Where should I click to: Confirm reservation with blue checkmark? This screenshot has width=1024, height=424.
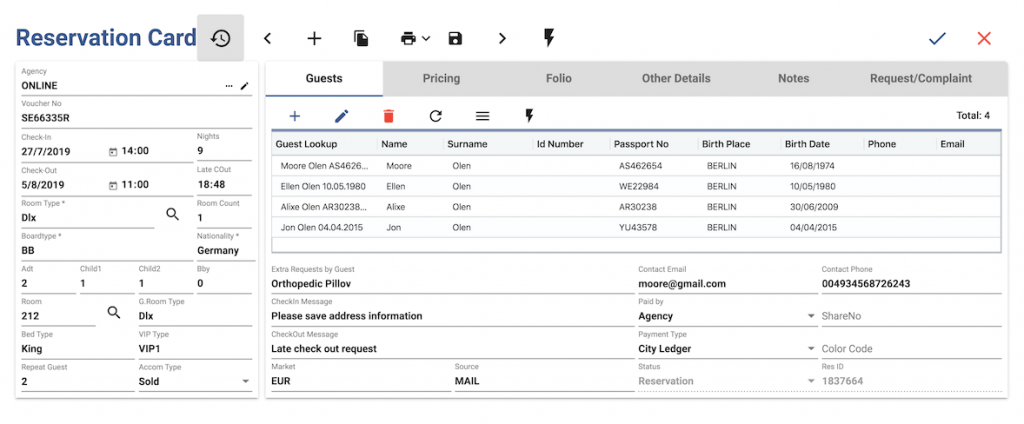tap(937, 39)
